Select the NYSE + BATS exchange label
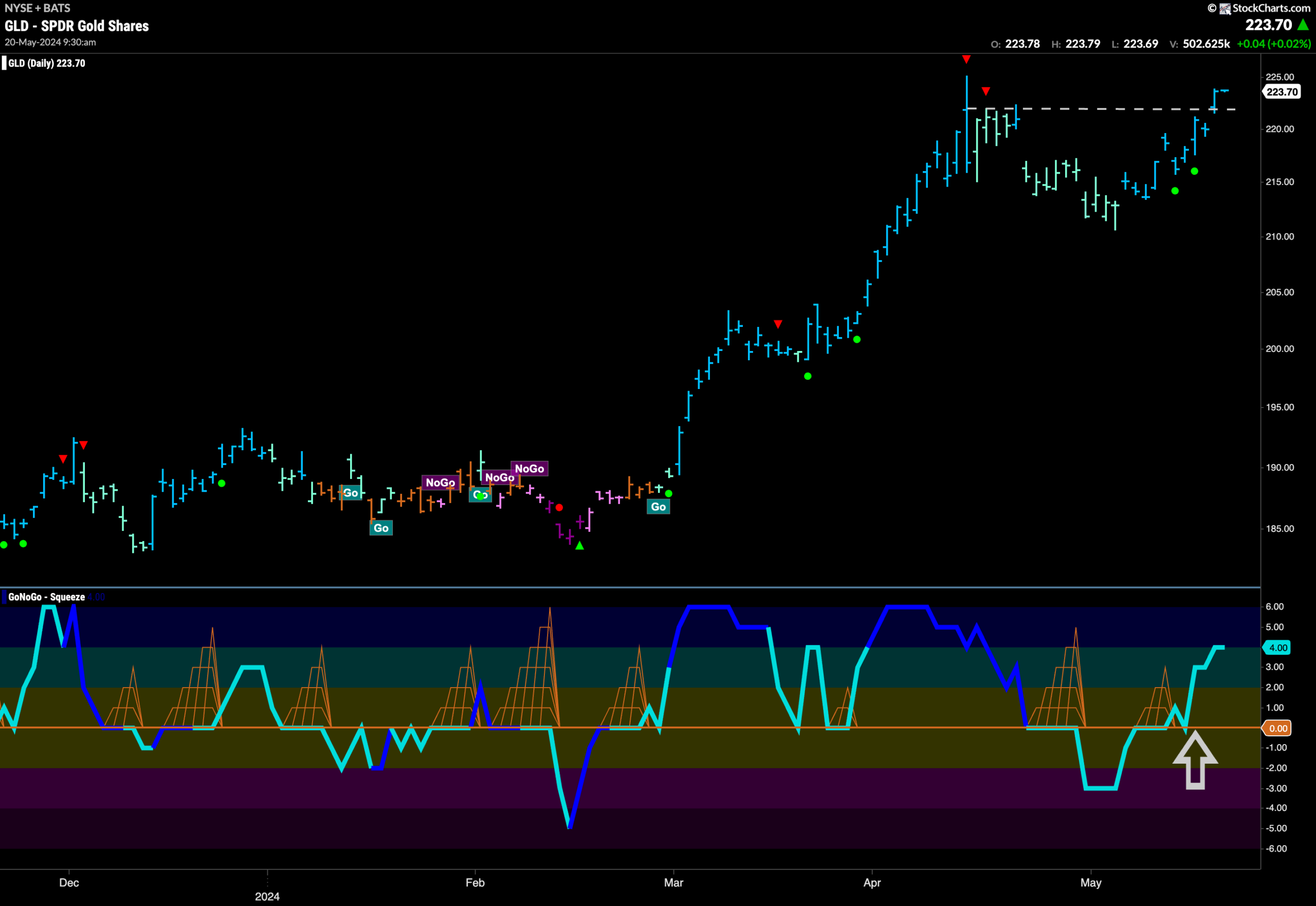This screenshot has width=1316, height=906. pos(38,8)
